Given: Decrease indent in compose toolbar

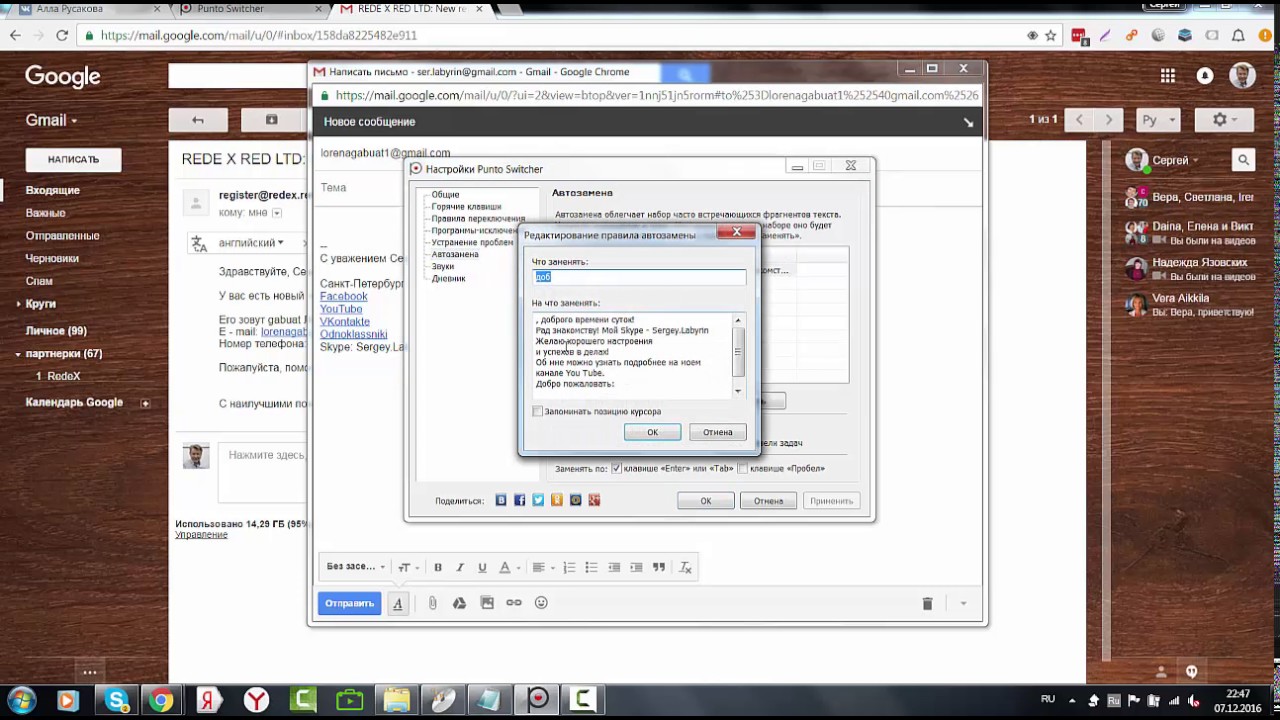Looking at the screenshot, I should point(614,567).
